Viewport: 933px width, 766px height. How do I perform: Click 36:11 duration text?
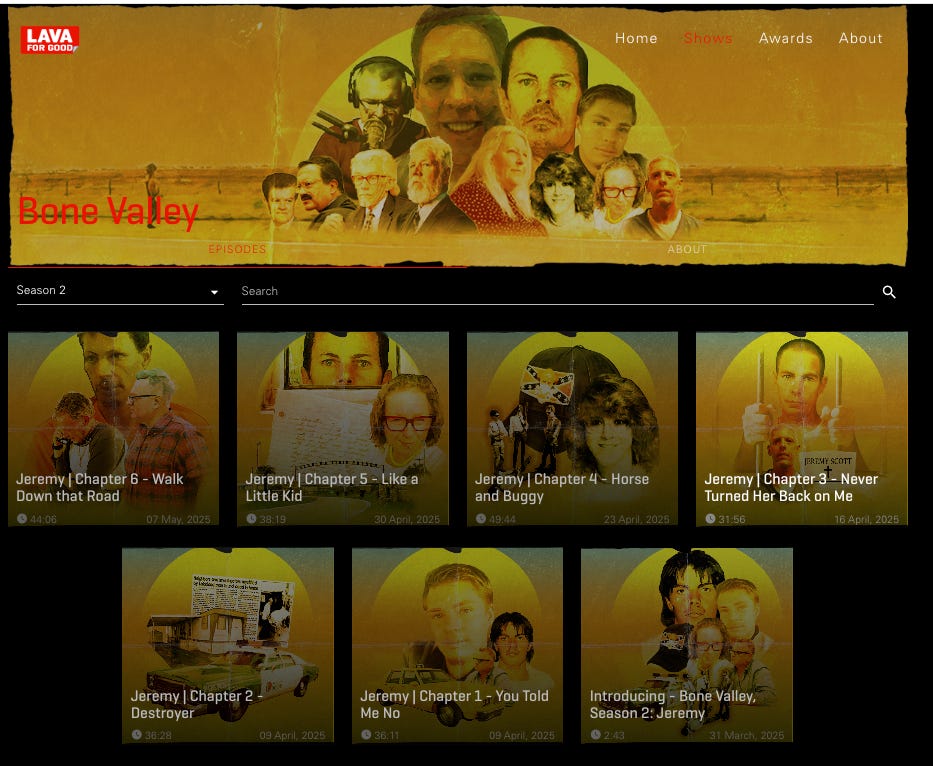(387, 736)
